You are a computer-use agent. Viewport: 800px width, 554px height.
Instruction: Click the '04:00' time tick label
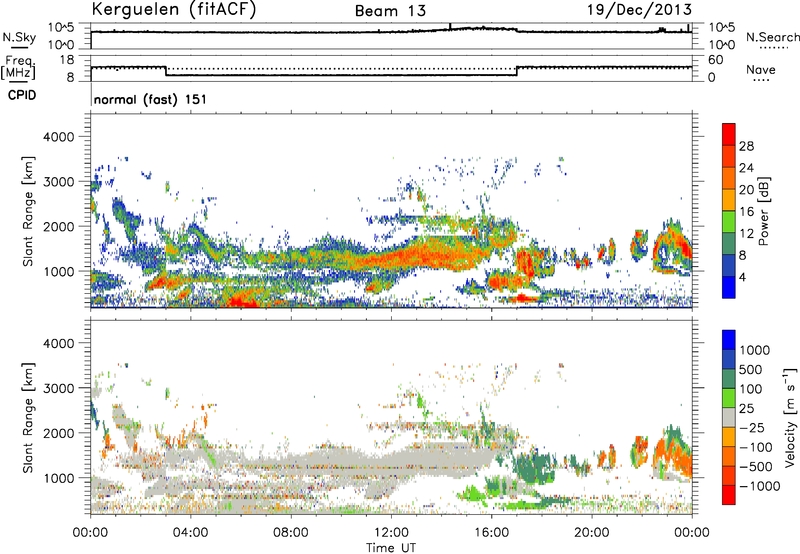(x=190, y=533)
